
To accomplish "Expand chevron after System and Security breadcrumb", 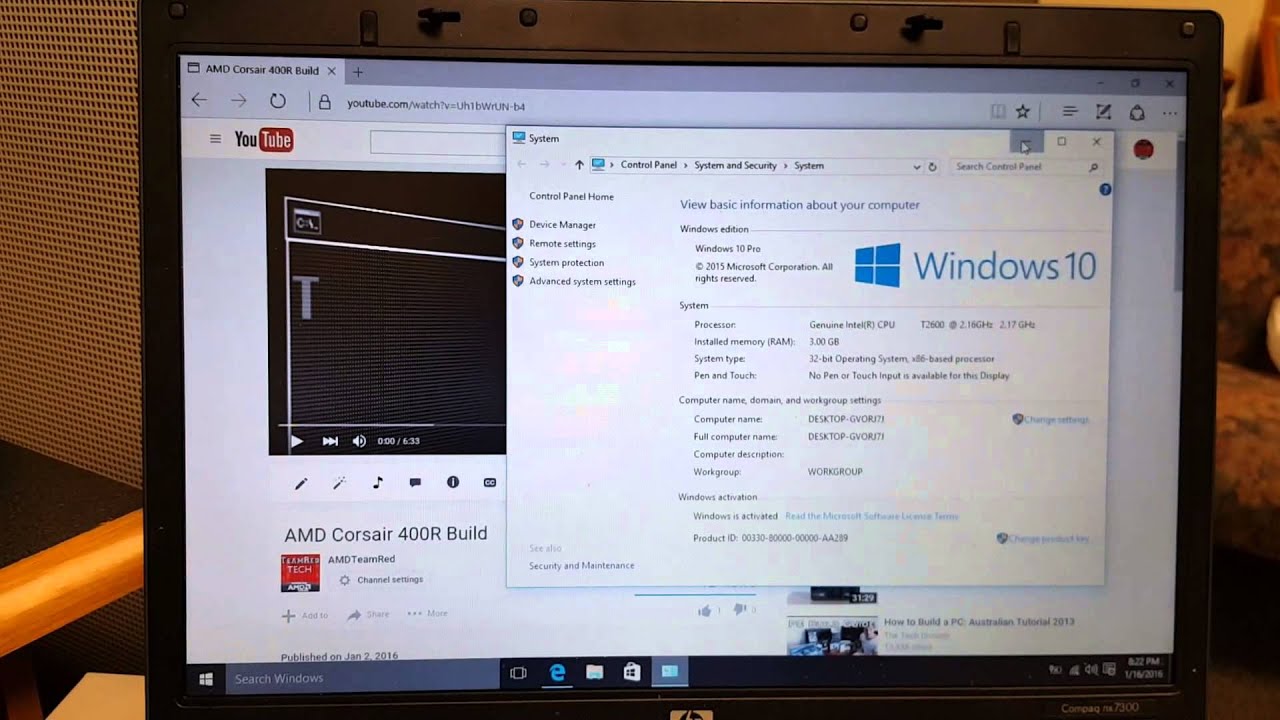I will point(785,166).
